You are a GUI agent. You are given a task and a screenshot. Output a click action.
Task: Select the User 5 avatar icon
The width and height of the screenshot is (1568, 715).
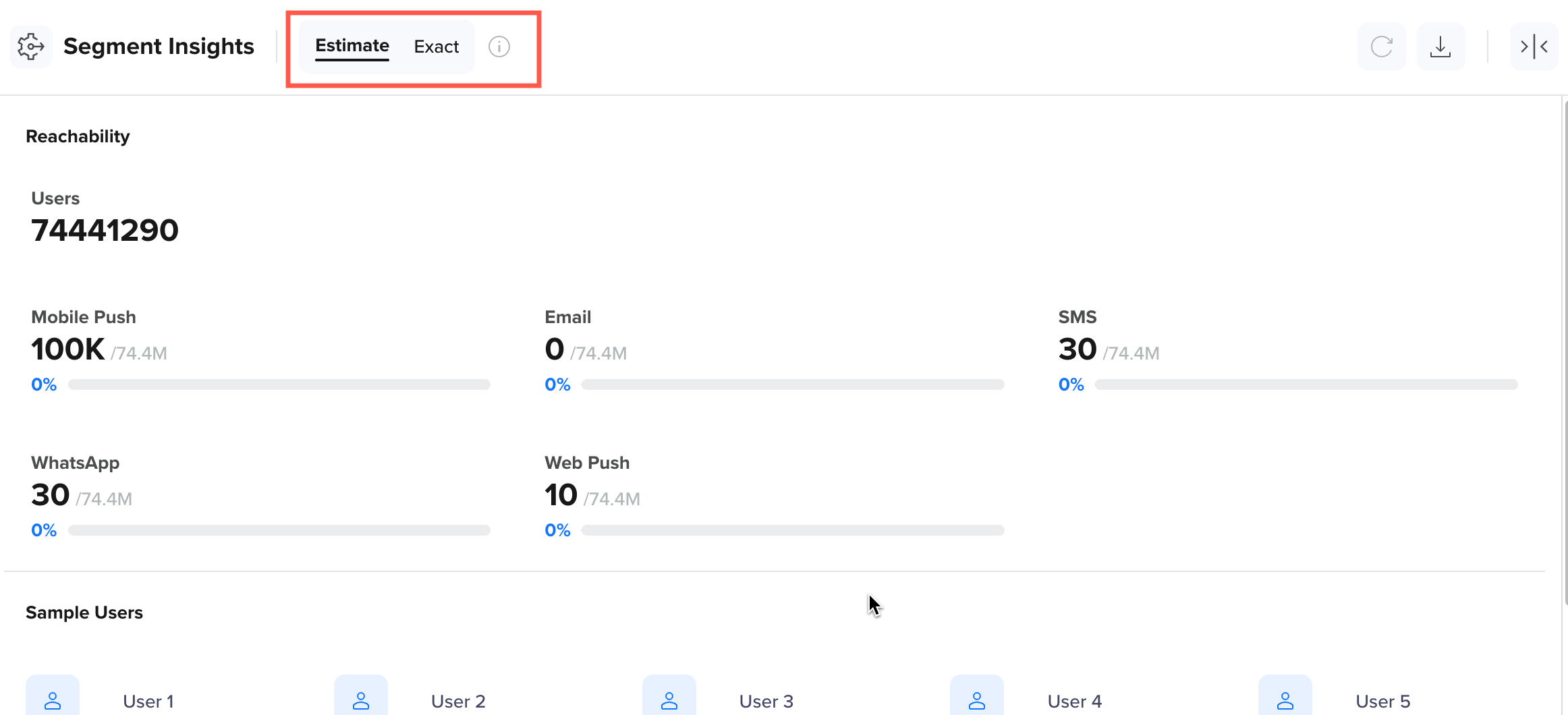click(1285, 699)
